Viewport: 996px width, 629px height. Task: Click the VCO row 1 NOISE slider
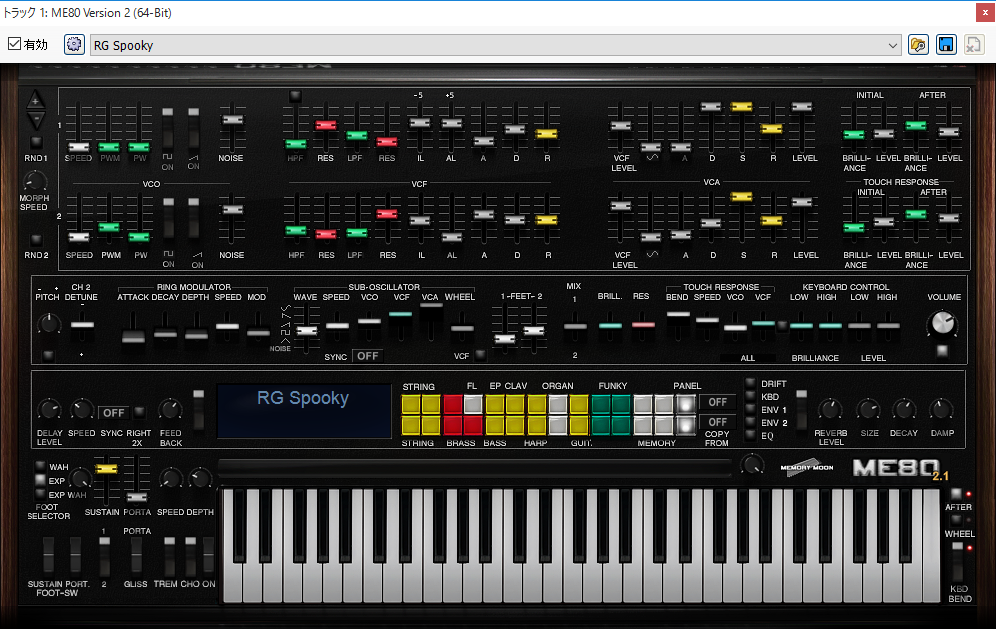point(232,119)
